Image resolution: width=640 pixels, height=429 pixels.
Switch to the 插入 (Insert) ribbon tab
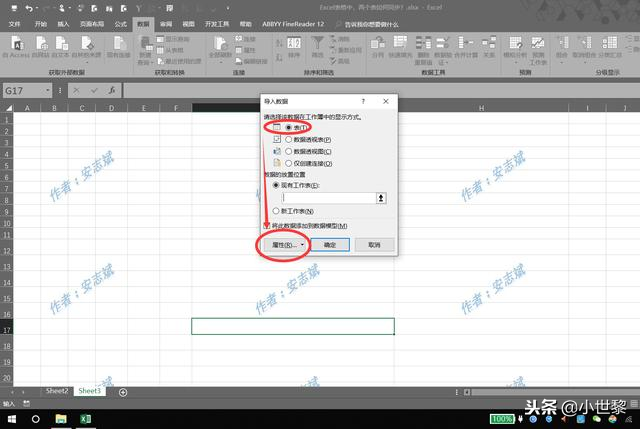[x=63, y=24]
